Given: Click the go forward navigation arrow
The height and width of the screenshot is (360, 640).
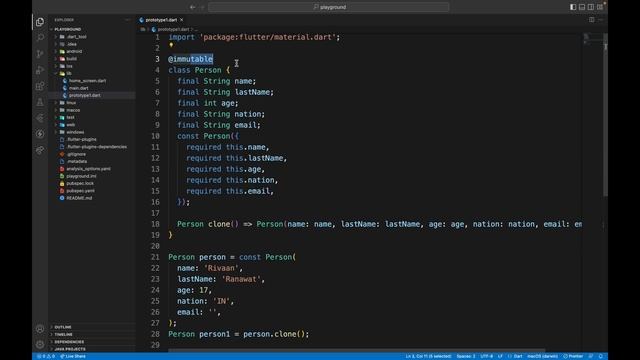Looking at the screenshot, I should pyautogui.click(x=202, y=7).
